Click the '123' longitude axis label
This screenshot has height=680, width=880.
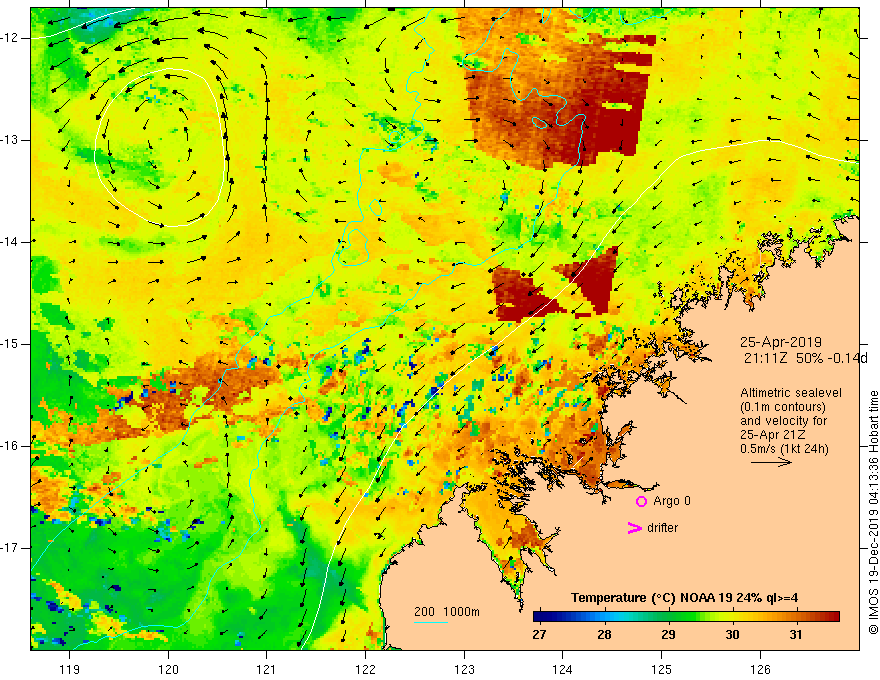(464, 669)
